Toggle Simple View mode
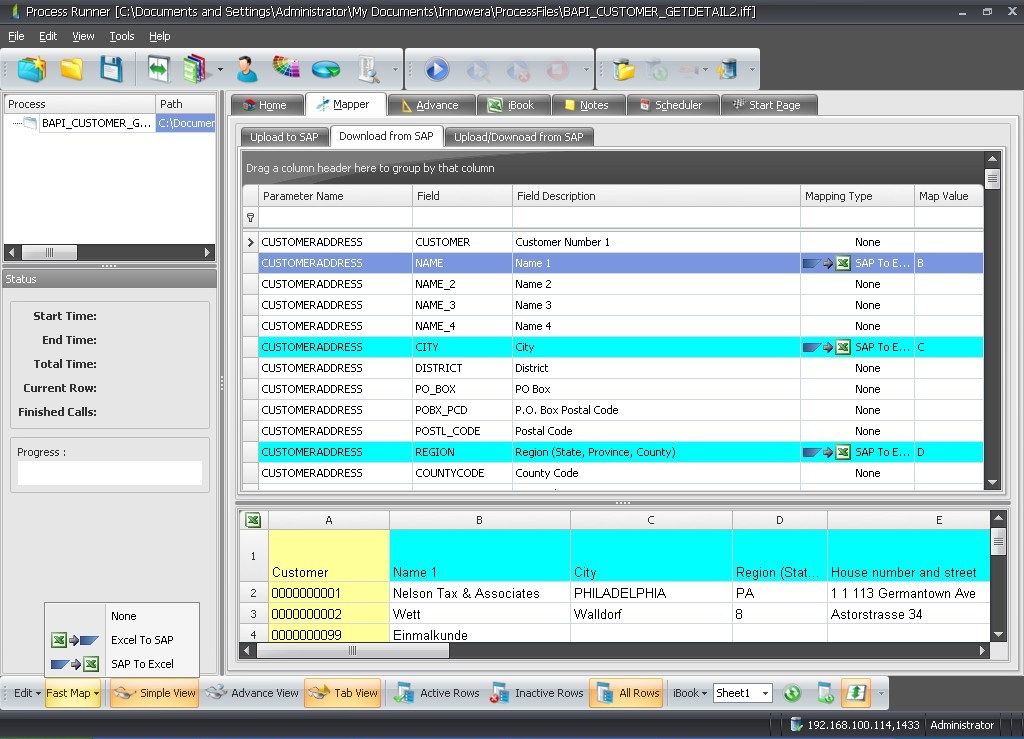The width and height of the screenshot is (1024, 739). coord(155,693)
